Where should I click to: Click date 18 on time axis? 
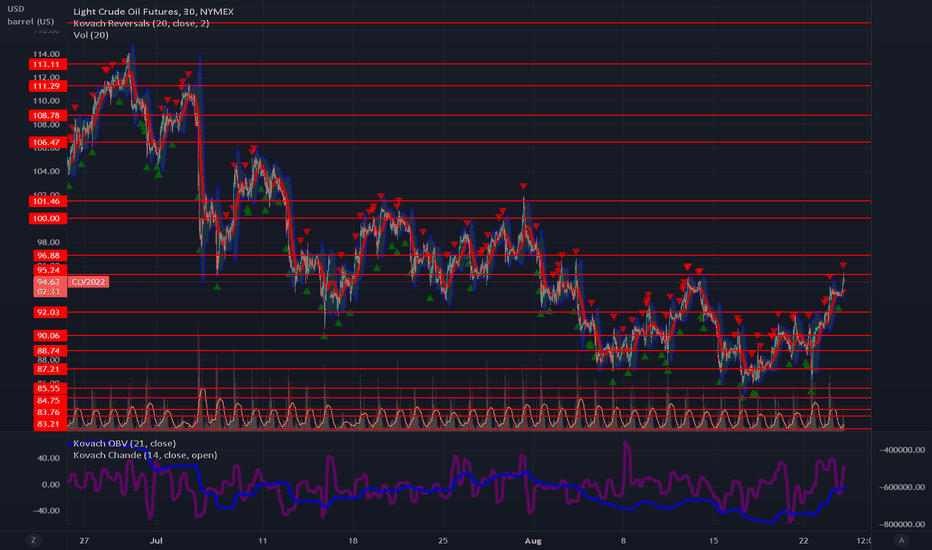click(353, 540)
